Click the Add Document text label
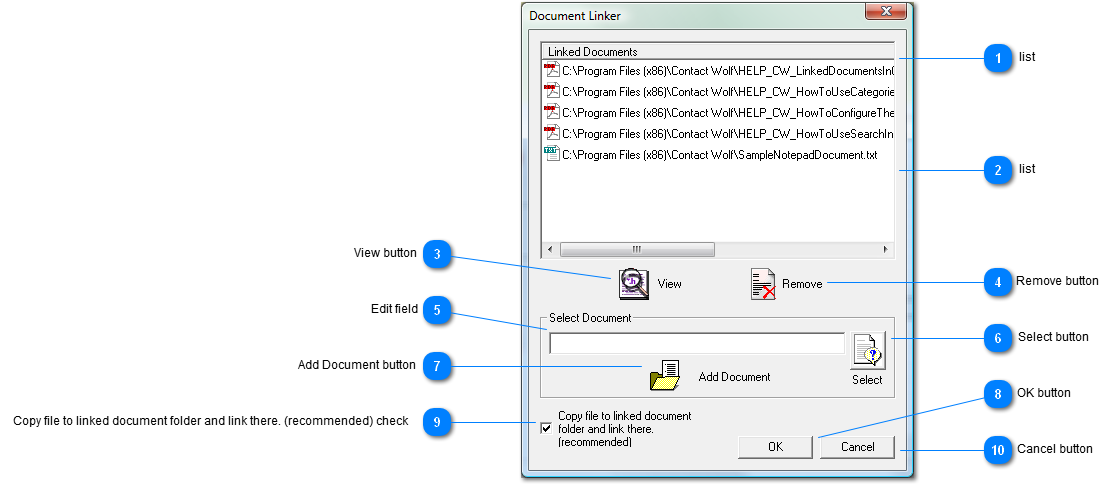 734,377
